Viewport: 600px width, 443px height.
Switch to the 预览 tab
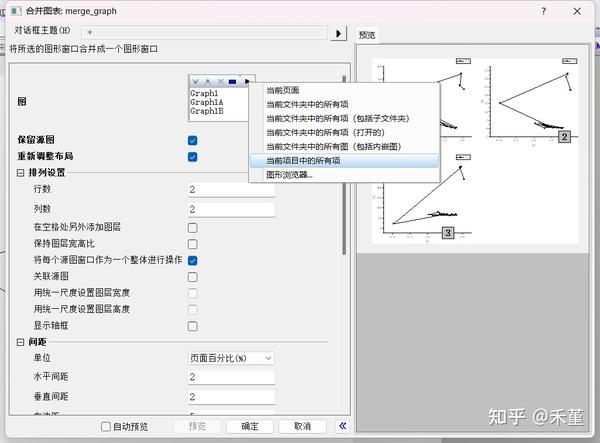[367, 35]
